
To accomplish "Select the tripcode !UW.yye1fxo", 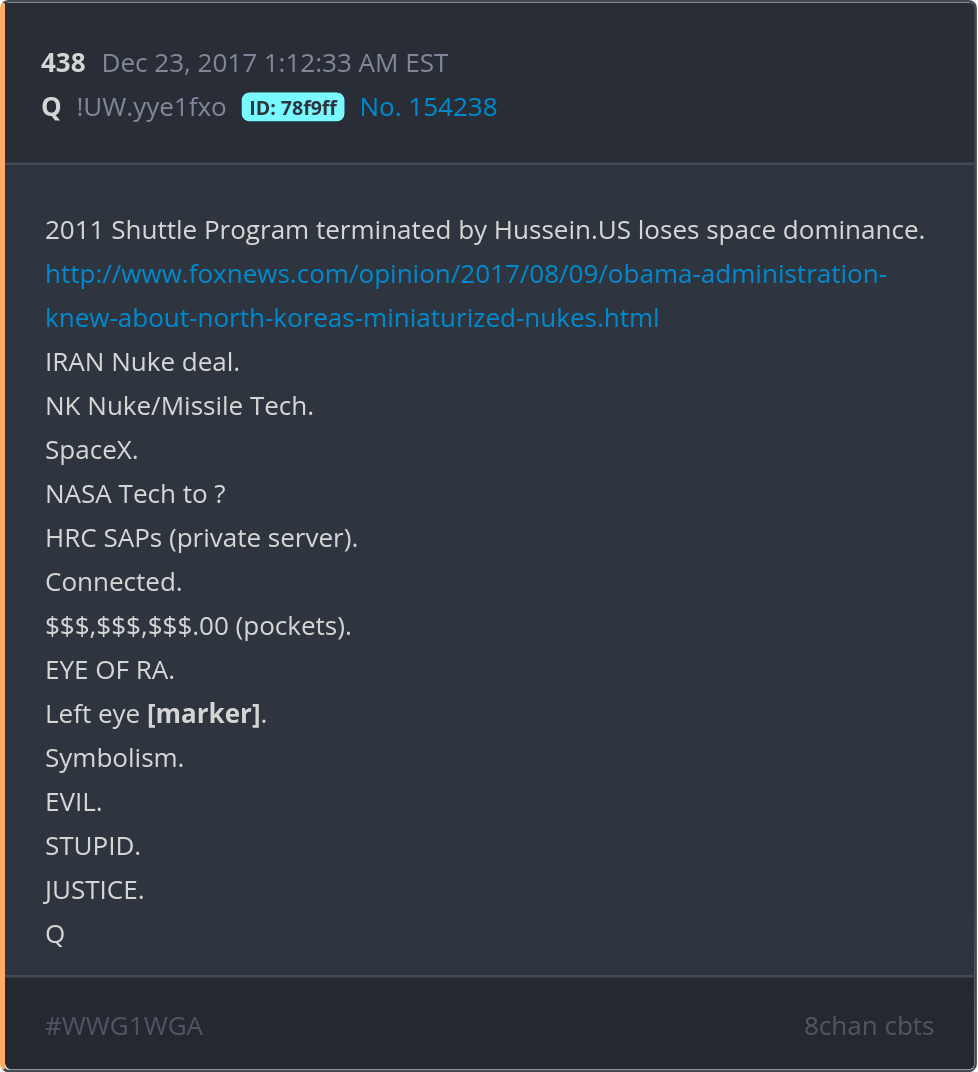I will [x=152, y=108].
